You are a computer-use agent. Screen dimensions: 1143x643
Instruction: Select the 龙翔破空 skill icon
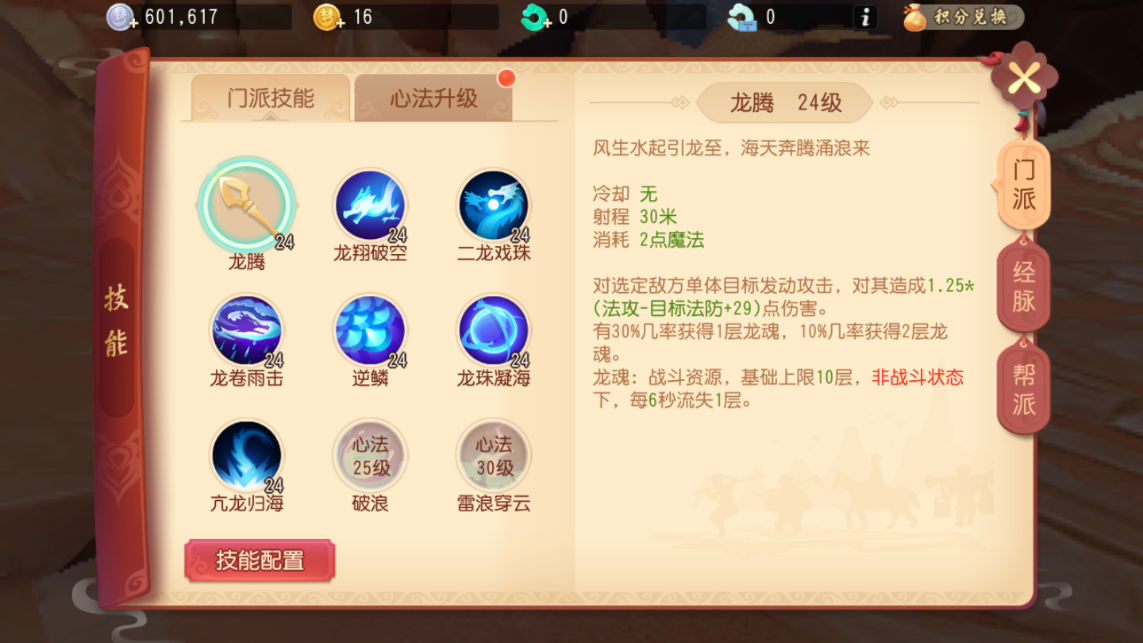coord(370,205)
